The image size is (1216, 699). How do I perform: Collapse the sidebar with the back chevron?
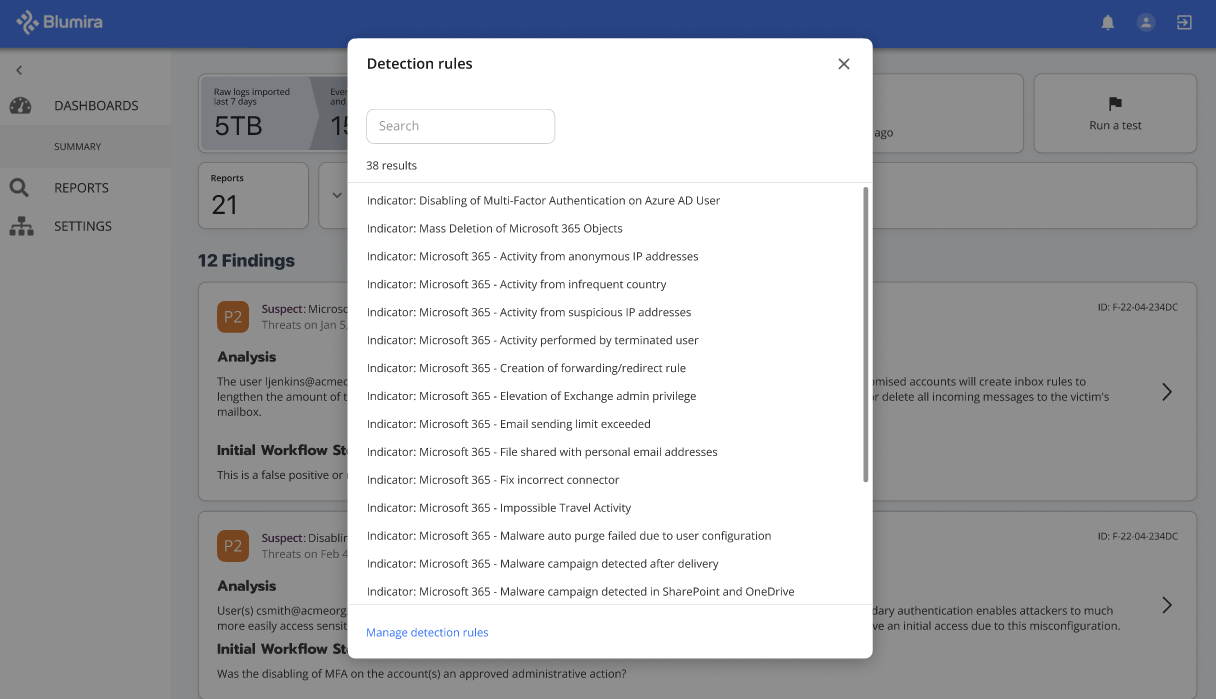[19, 70]
